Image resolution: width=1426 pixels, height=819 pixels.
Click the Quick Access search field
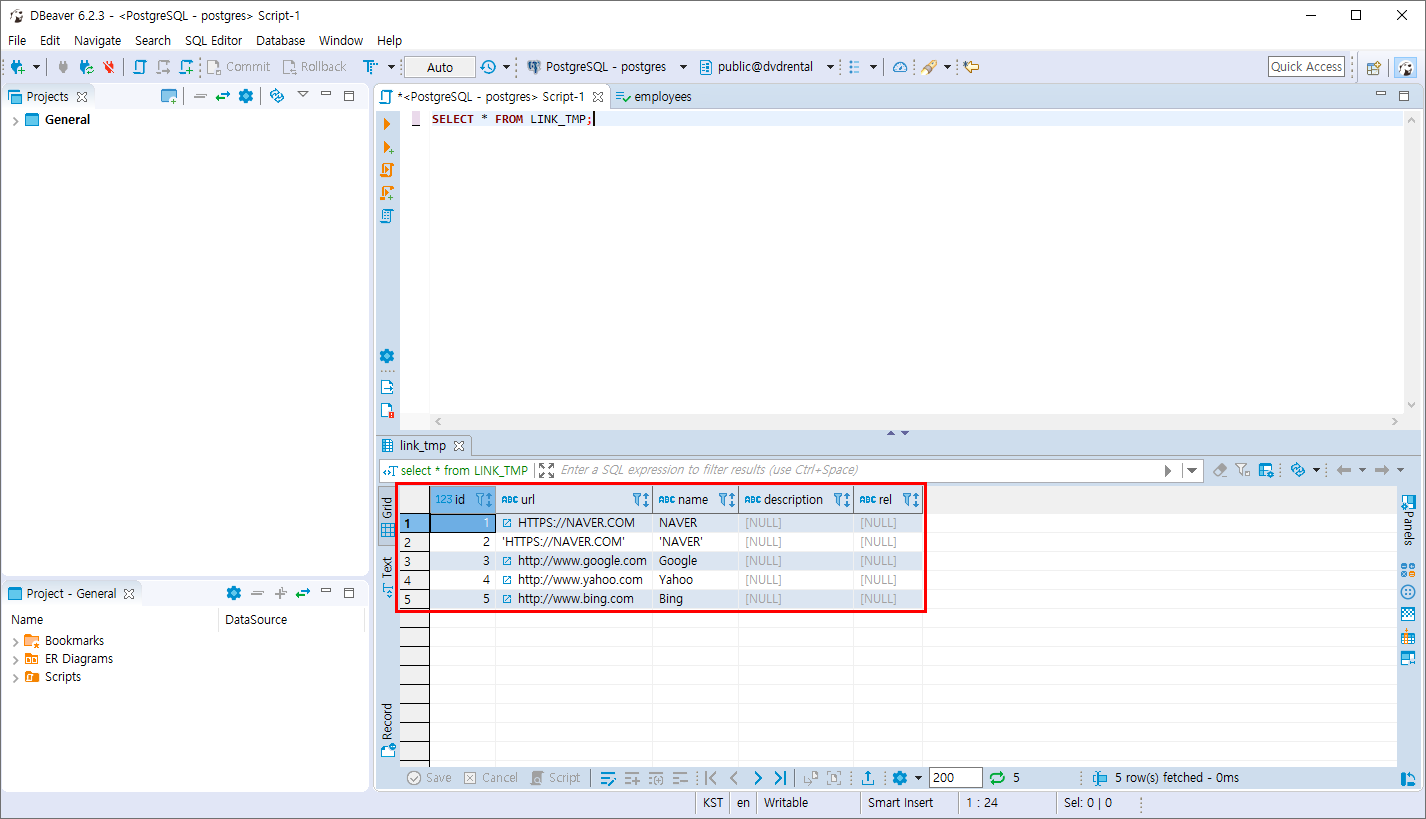(x=1306, y=67)
